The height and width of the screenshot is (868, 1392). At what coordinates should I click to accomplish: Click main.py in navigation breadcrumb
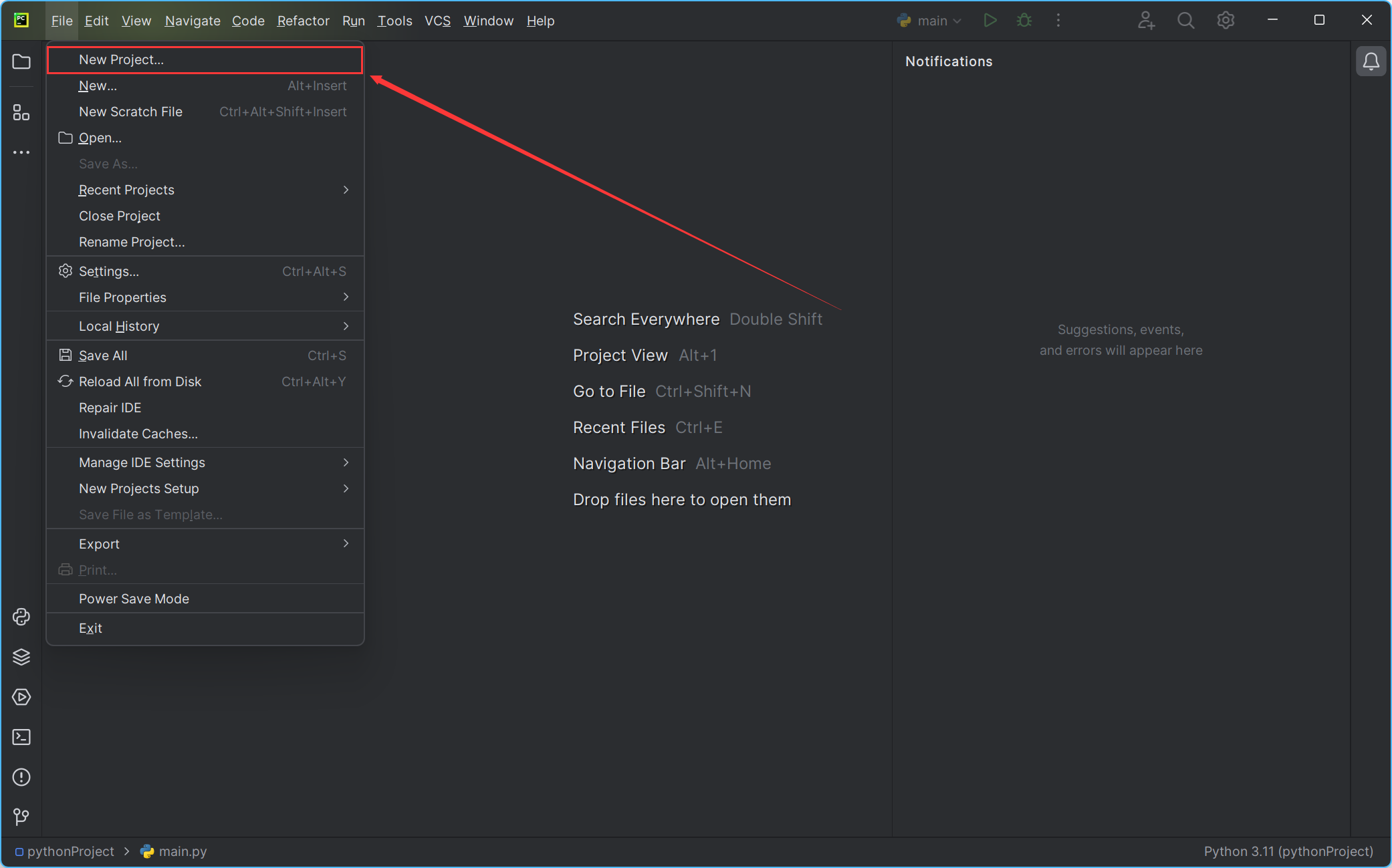[182, 851]
